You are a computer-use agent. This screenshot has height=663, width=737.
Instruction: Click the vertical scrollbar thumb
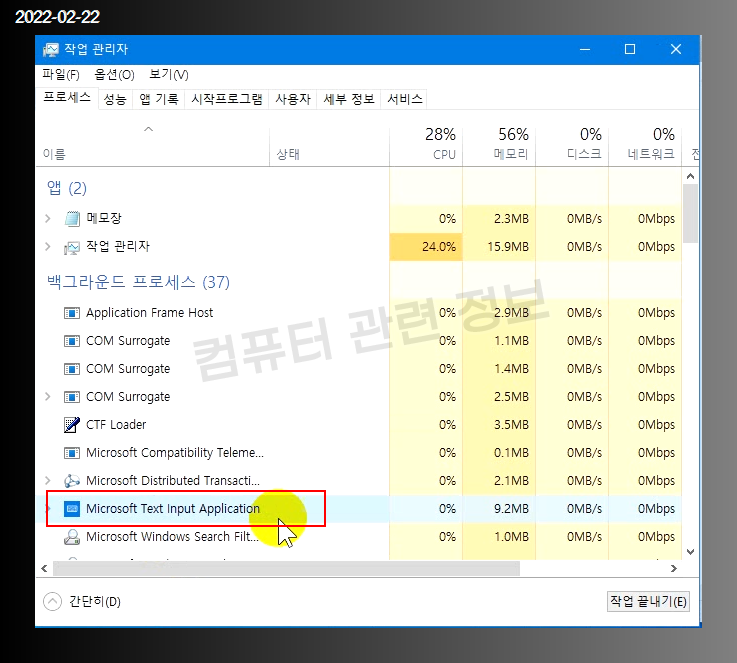pos(690,213)
